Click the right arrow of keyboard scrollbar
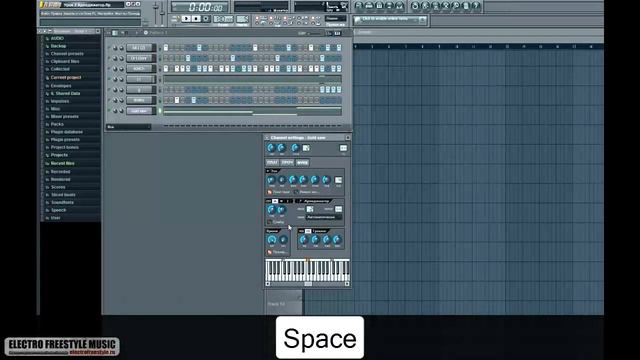The image size is (640, 360). [347, 284]
